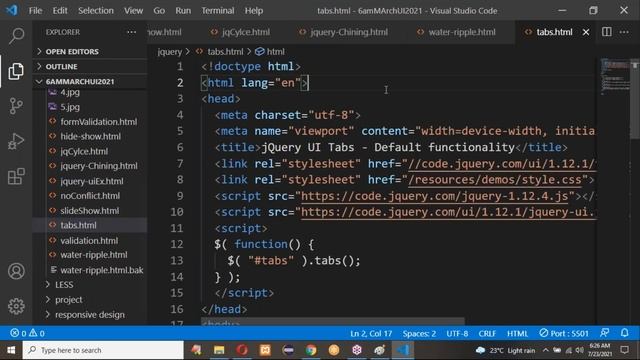Open the notifications bell in status bar
The width and height of the screenshot is (640, 360).
tap(624, 333)
